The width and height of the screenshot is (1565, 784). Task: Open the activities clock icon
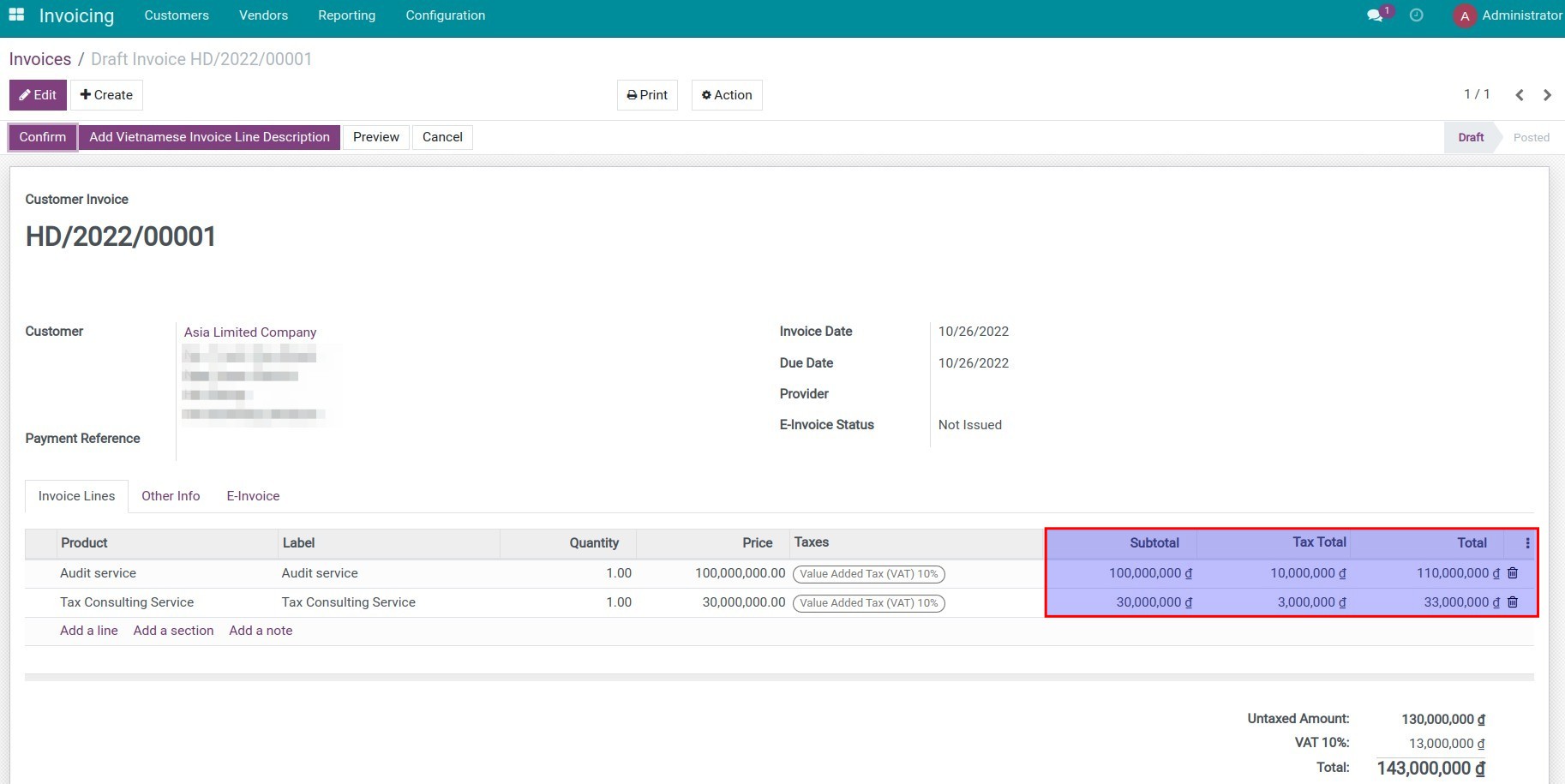(x=1416, y=15)
